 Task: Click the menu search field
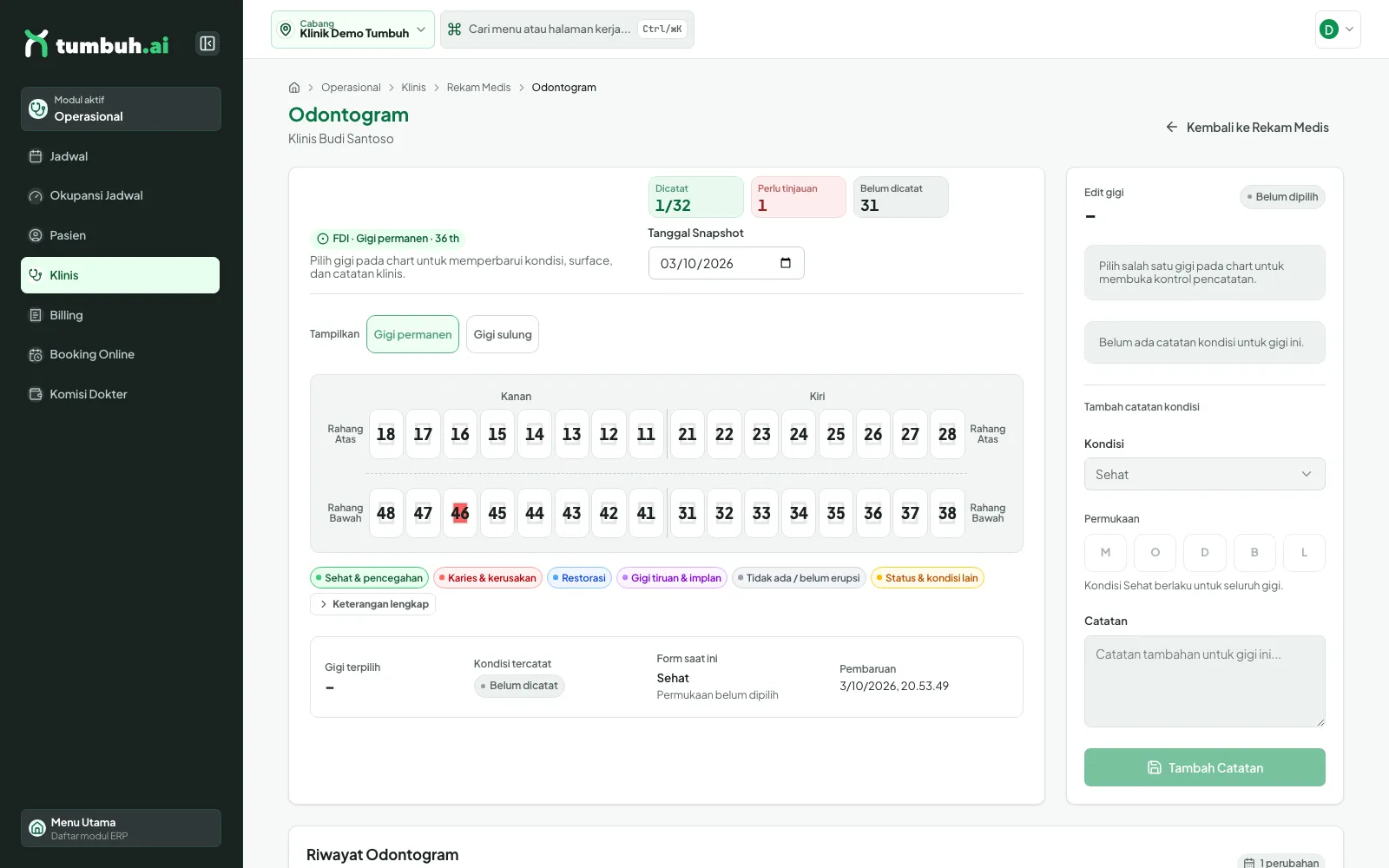567,30
